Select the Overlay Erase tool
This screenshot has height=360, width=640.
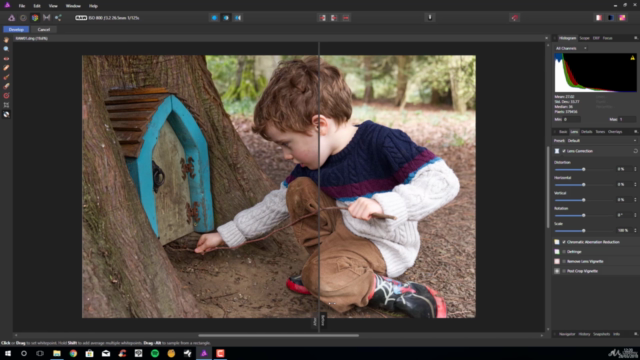coord(6,86)
